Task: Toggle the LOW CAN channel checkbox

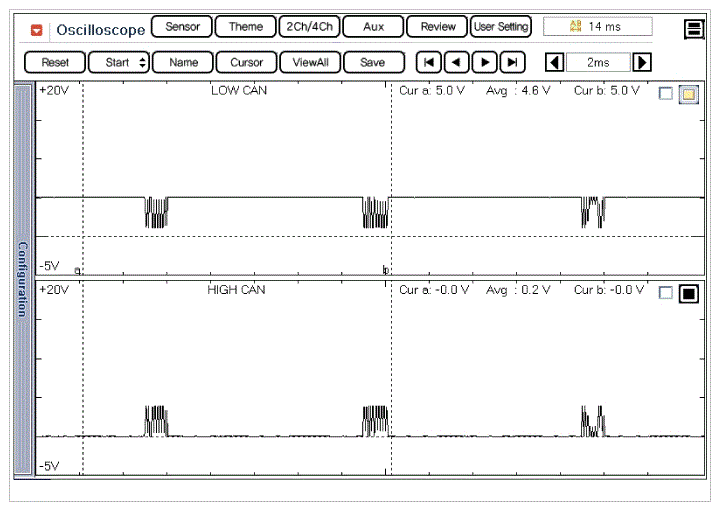Action: (x=665, y=94)
